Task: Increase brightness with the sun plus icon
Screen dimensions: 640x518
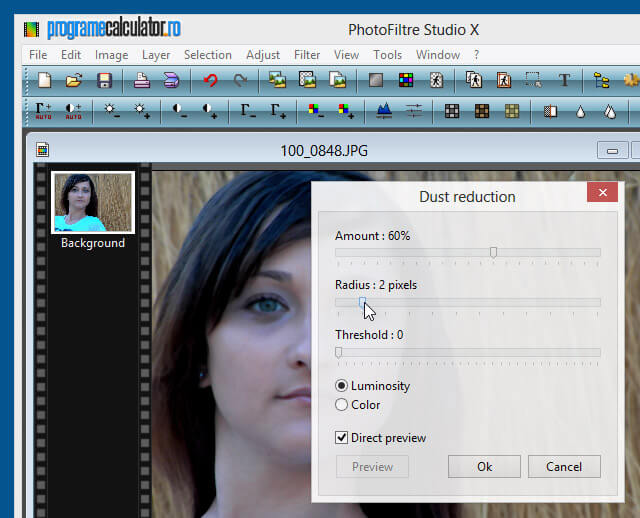Action: [142, 111]
